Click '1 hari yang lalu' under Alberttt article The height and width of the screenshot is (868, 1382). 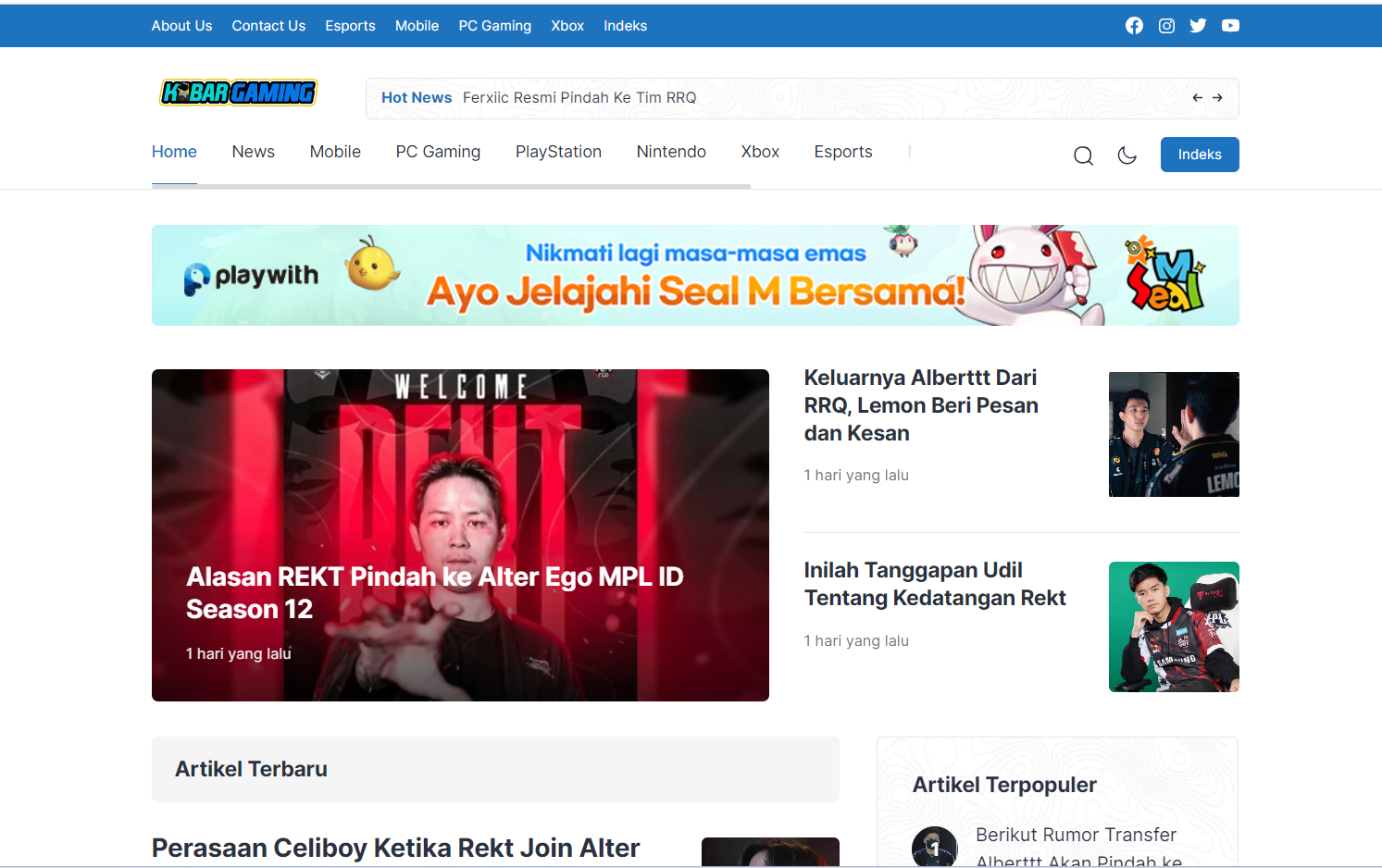[x=856, y=475]
